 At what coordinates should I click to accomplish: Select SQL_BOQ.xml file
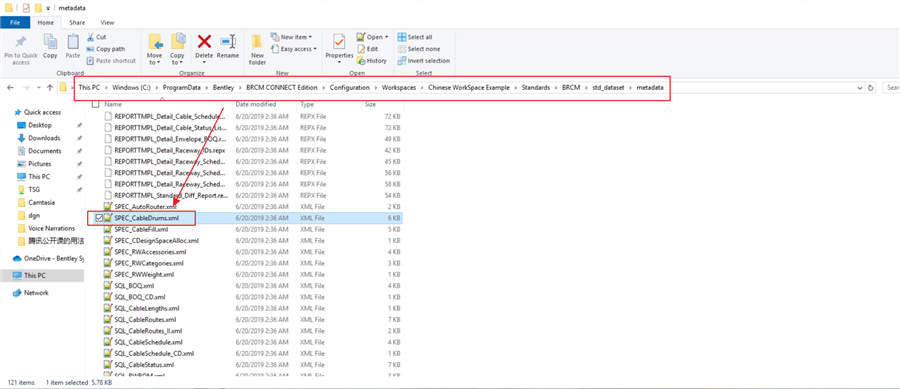pos(134,285)
